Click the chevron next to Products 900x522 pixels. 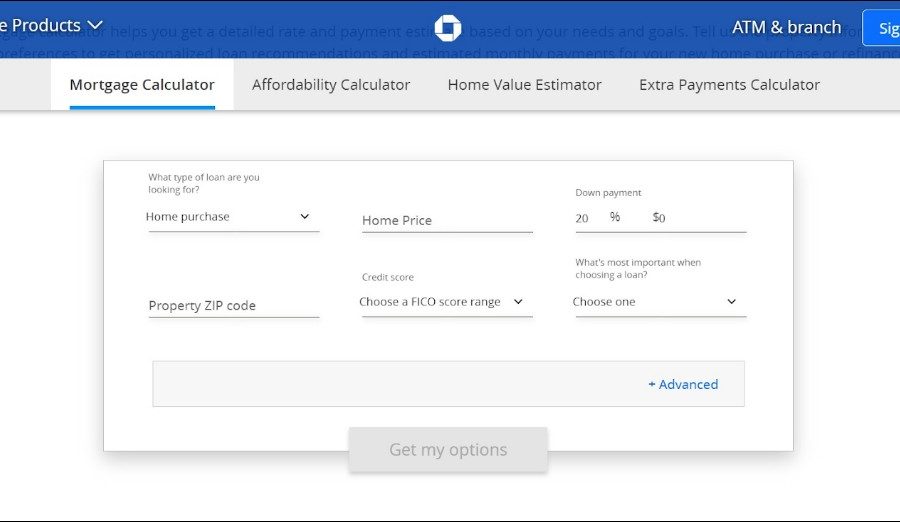click(x=95, y=25)
